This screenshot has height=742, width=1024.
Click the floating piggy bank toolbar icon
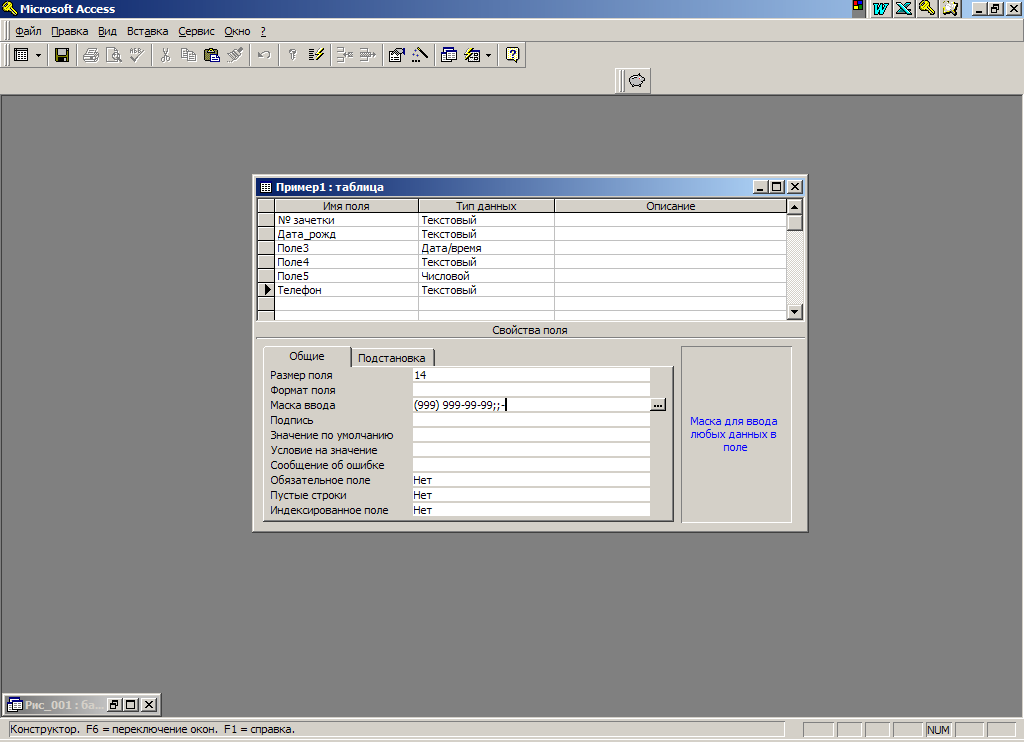(637, 81)
